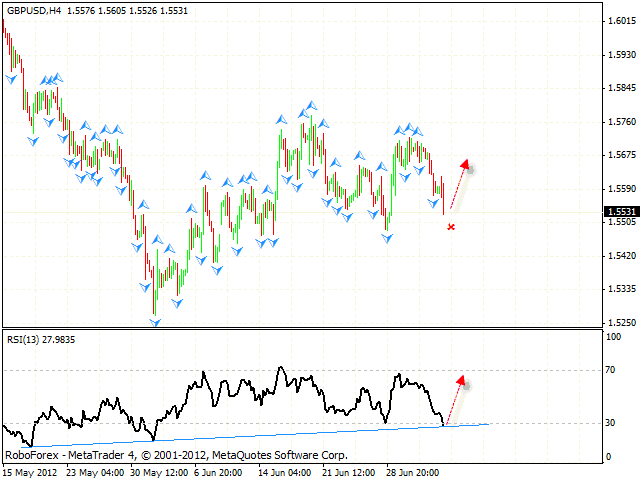Click the red X marker on price chart
This screenshot has width=640, height=480.
(x=451, y=227)
